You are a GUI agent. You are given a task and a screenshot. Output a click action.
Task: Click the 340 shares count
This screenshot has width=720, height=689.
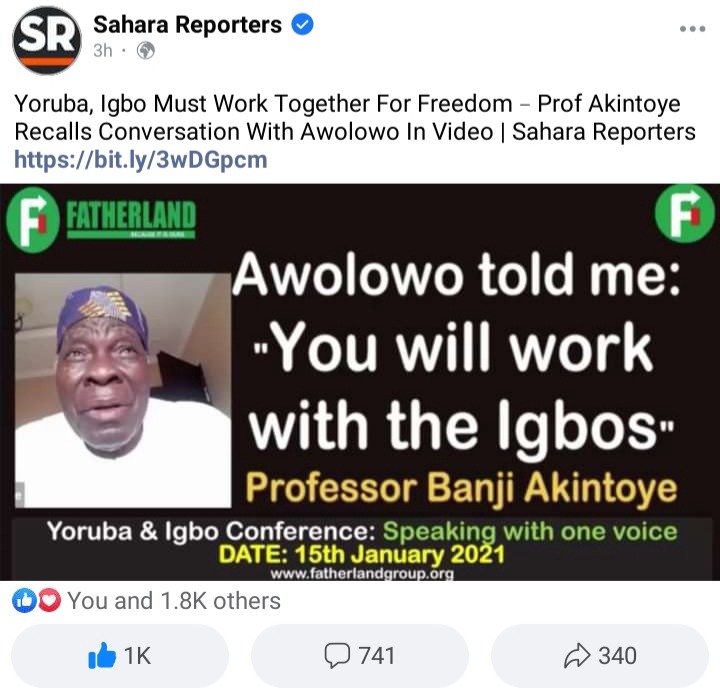(x=617, y=655)
